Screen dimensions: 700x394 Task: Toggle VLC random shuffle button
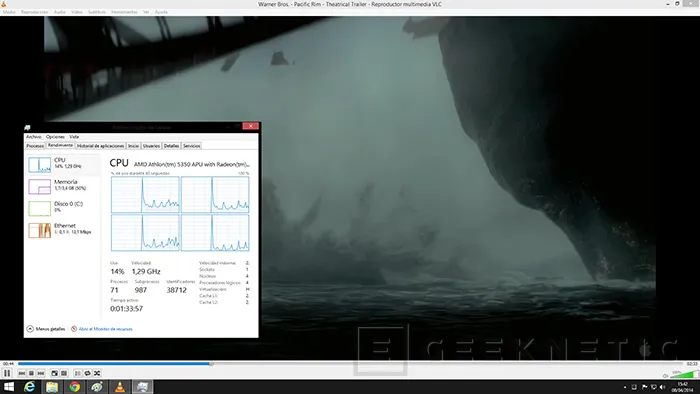click(97, 373)
